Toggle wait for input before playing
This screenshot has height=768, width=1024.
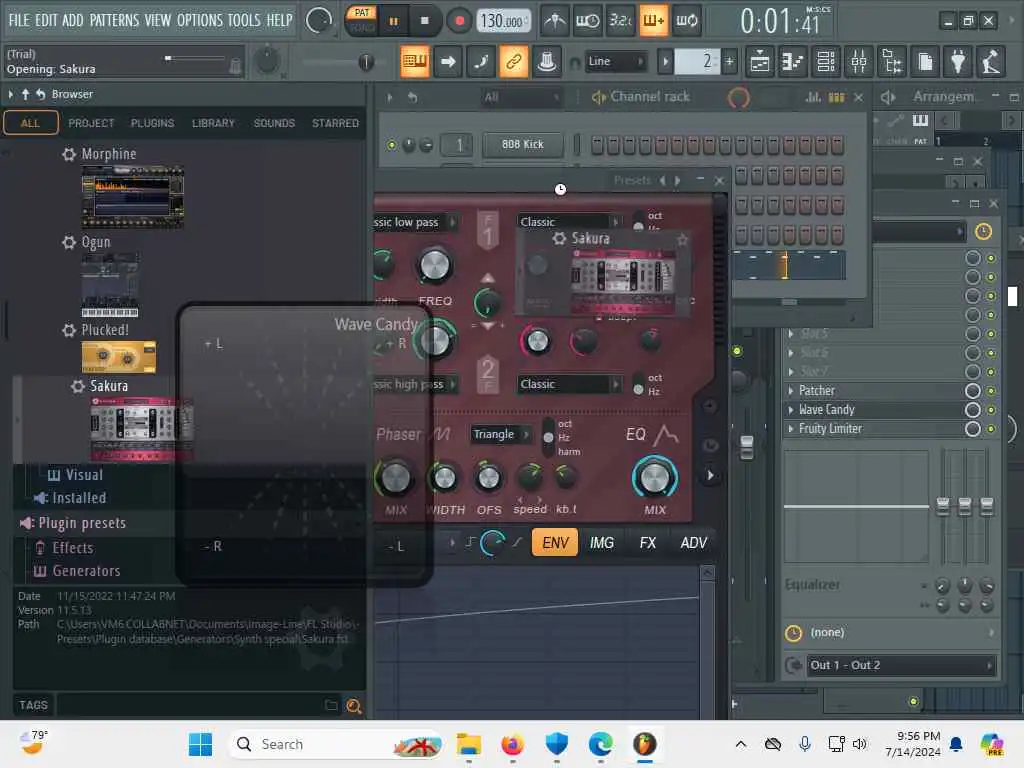point(587,21)
